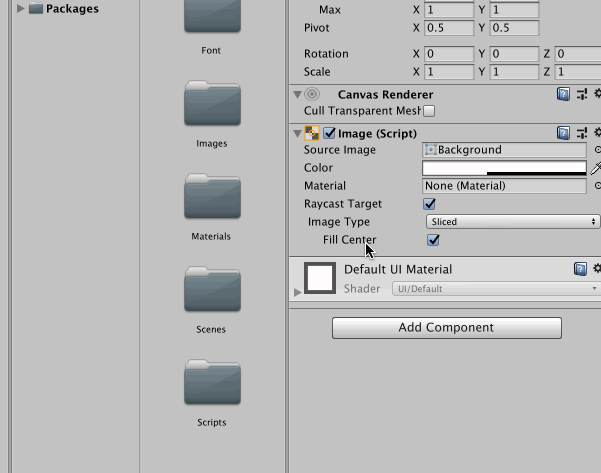
Task: Click the Add Component button
Action: pos(446,328)
